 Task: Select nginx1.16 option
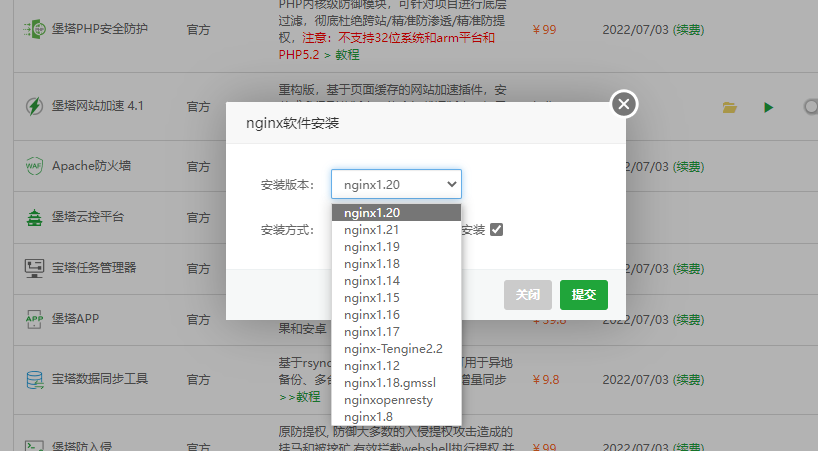point(396,315)
